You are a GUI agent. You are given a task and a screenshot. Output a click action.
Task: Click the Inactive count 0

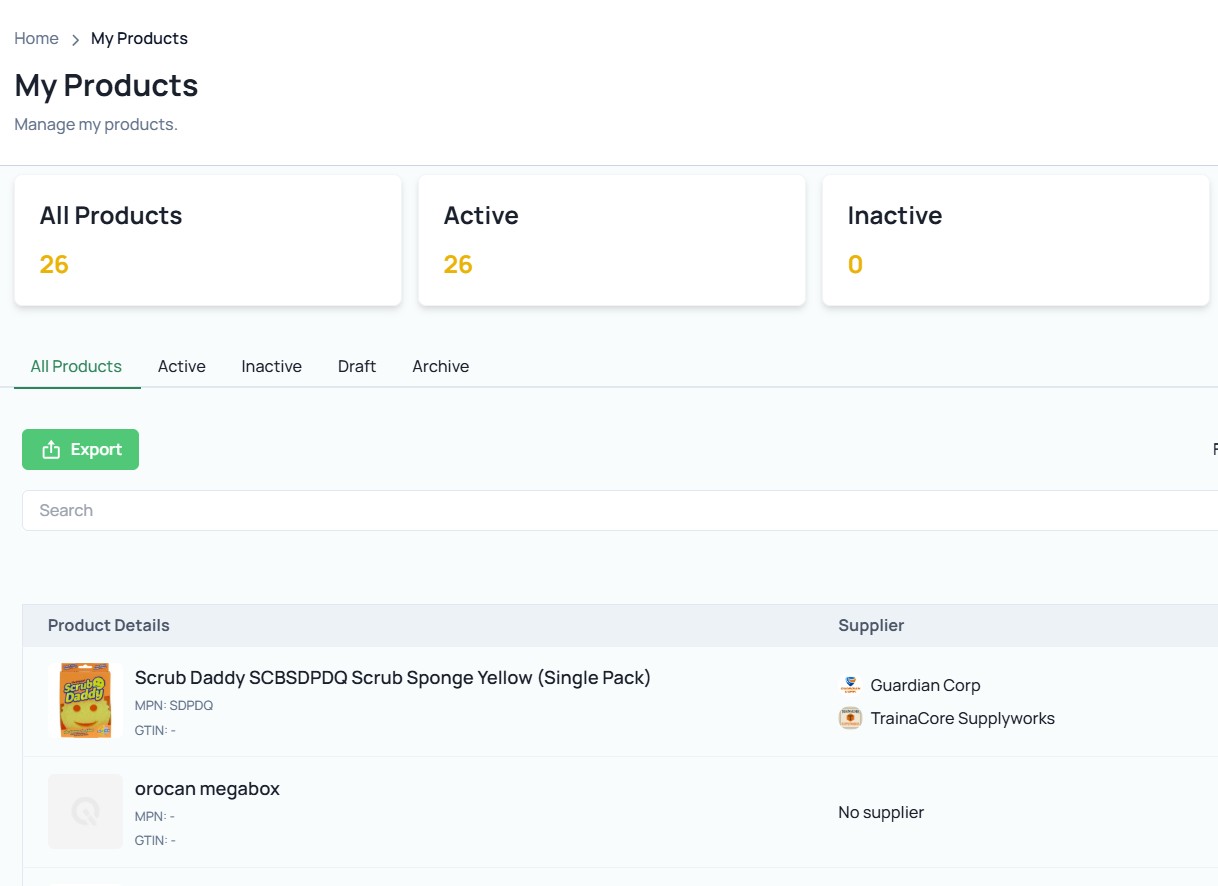tap(855, 264)
